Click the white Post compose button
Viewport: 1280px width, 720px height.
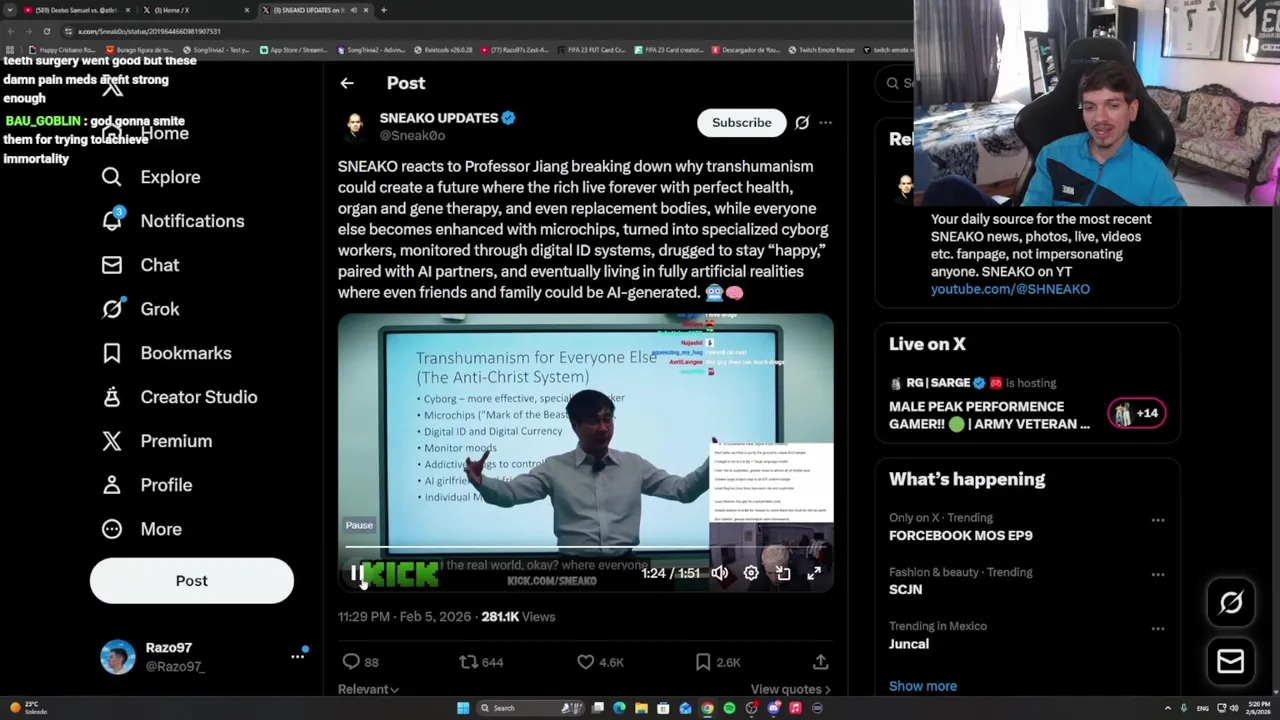(x=192, y=581)
